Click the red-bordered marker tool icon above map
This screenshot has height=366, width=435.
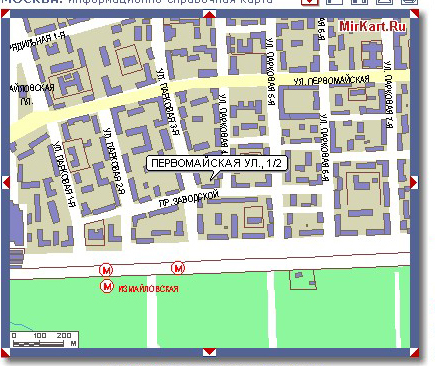(310, 2)
